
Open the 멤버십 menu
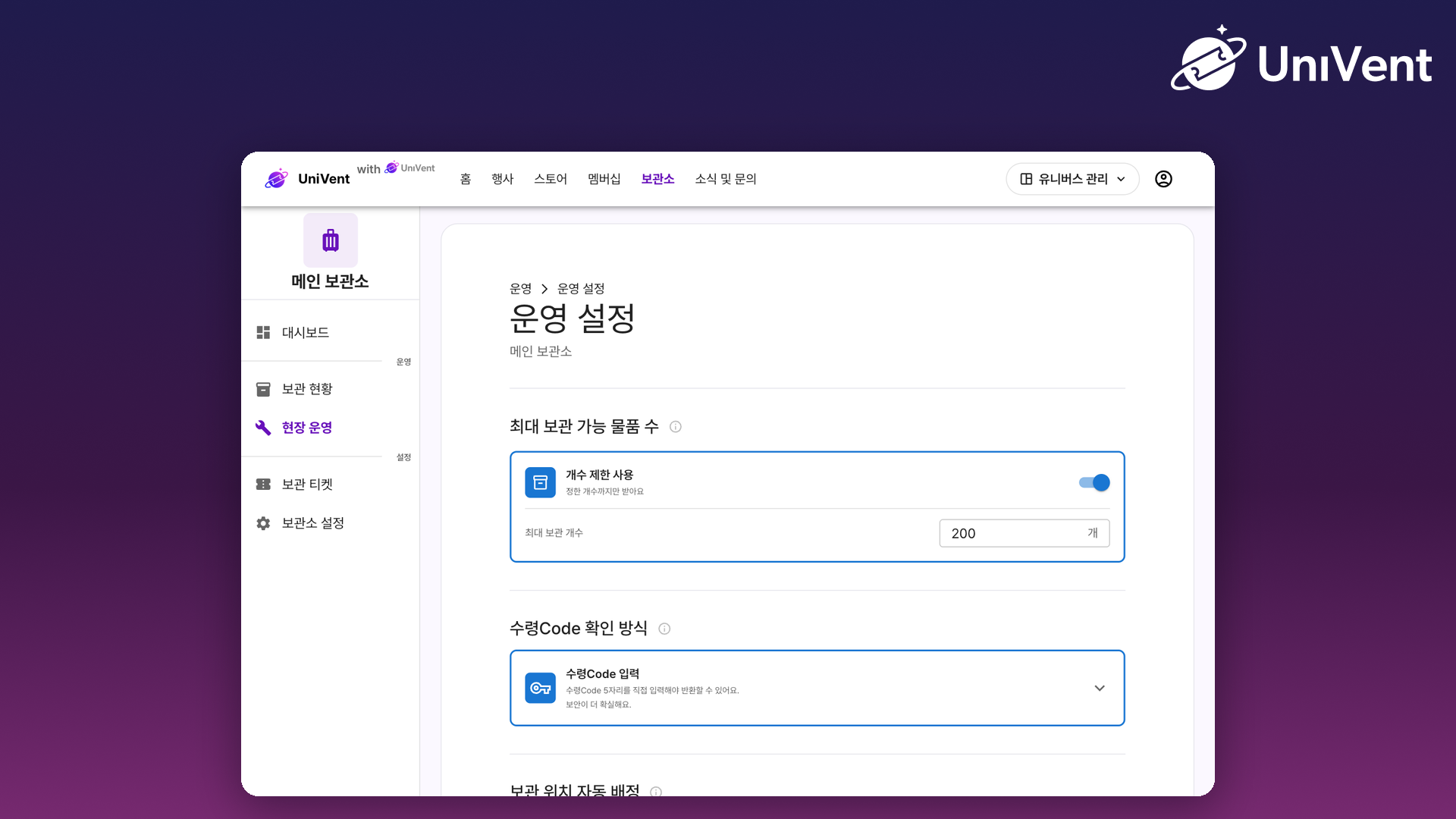[x=604, y=179]
